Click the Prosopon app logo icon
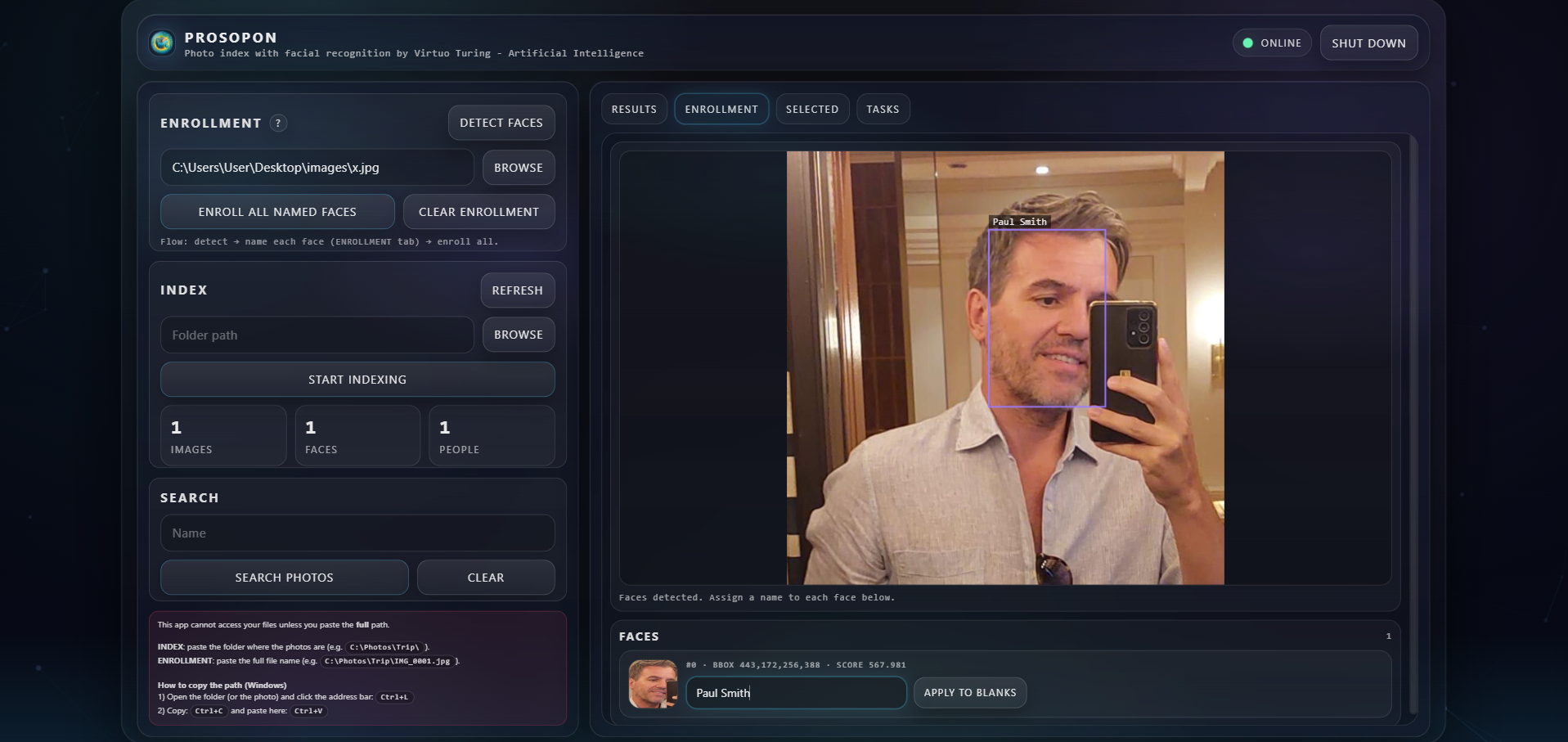This screenshot has width=1568, height=742. point(162,43)
